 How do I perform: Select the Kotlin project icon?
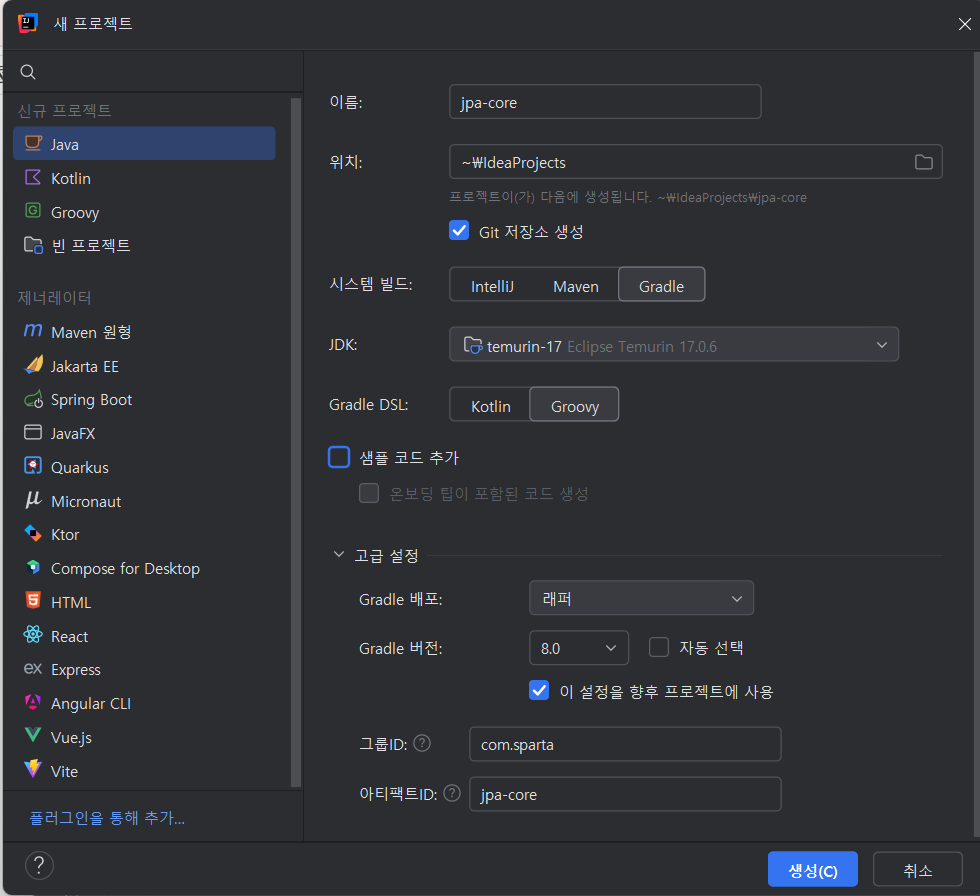click(33, 177)
